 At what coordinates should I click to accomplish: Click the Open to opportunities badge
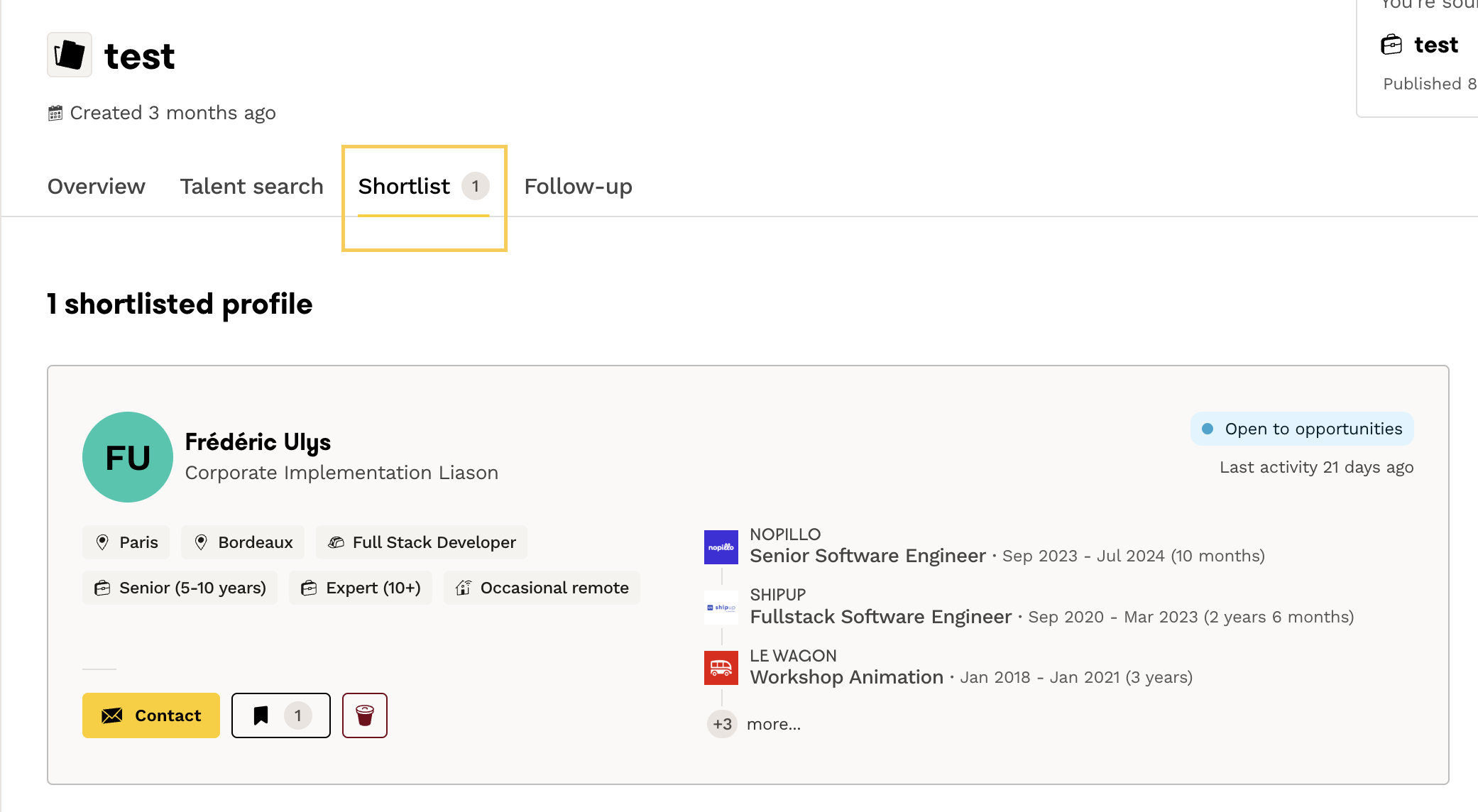point(1302,429)
